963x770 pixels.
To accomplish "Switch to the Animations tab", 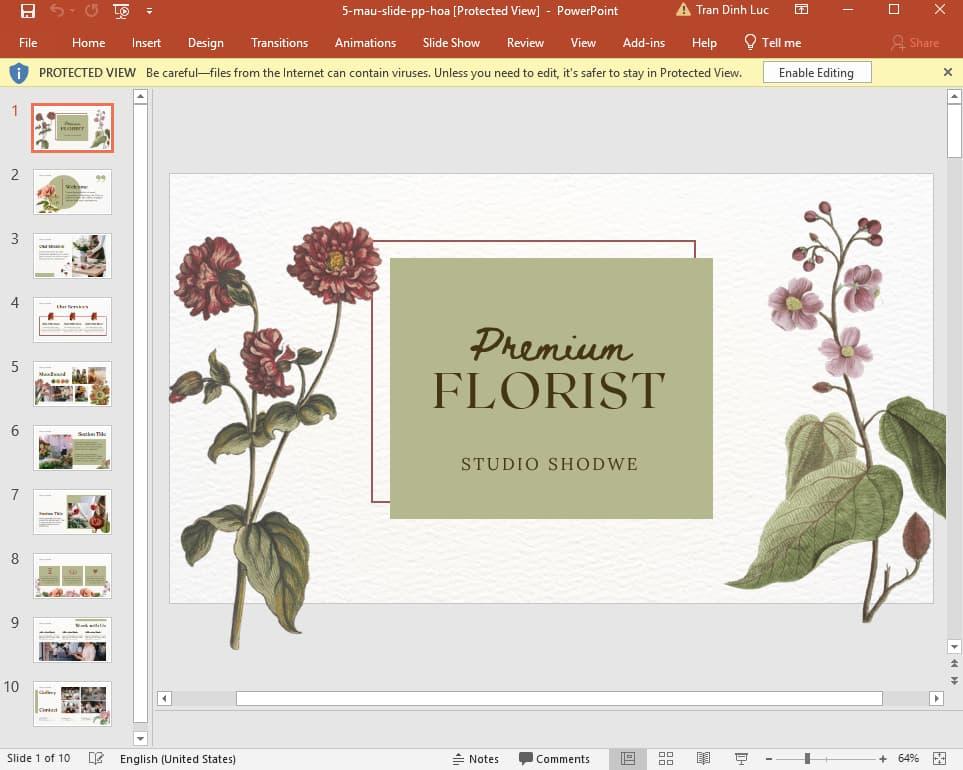I will click(365, 43).
